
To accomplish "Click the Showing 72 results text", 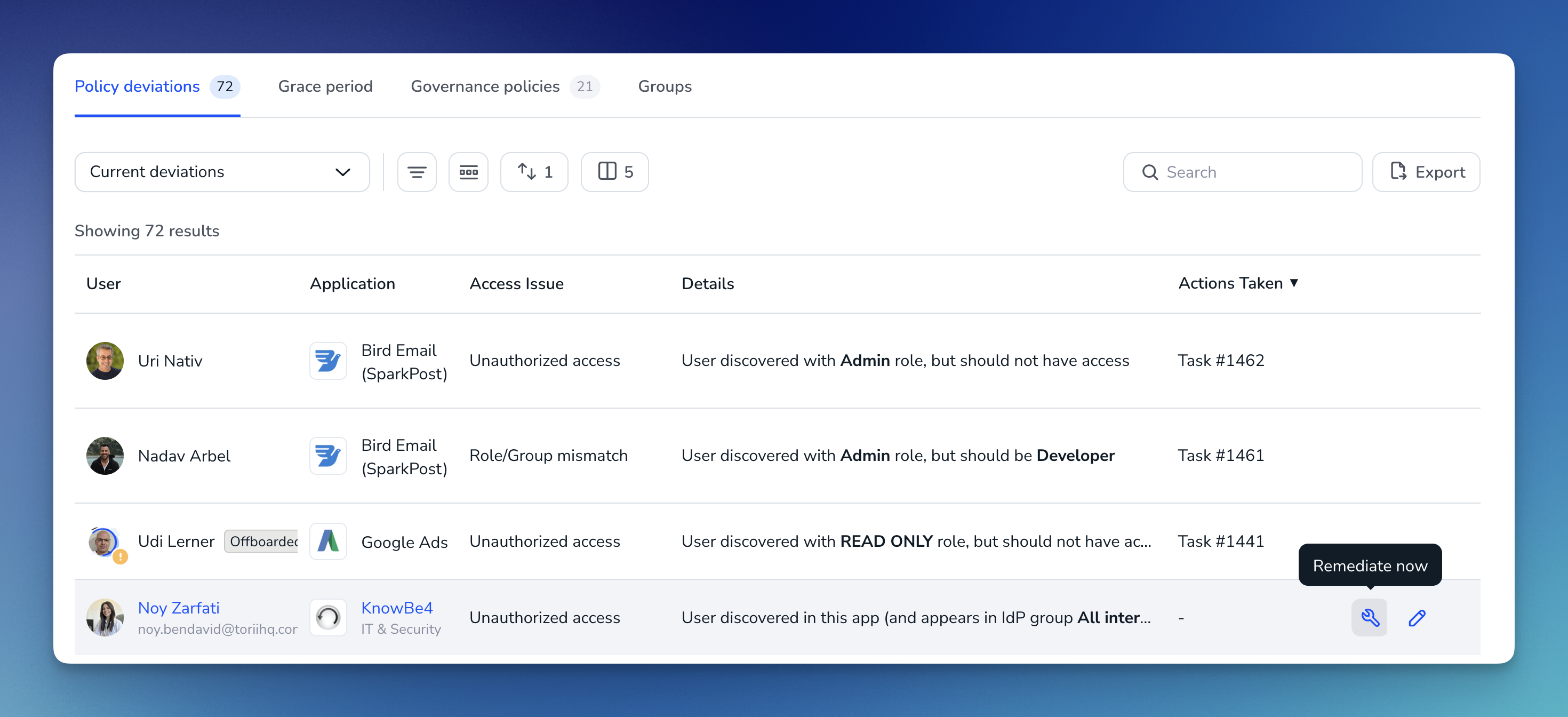I will [147, 230].
